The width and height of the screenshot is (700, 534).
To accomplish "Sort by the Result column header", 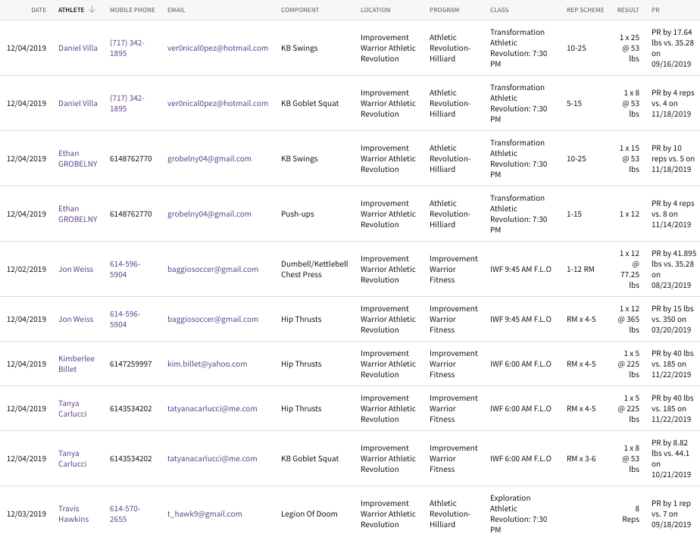I will point(628,10).
